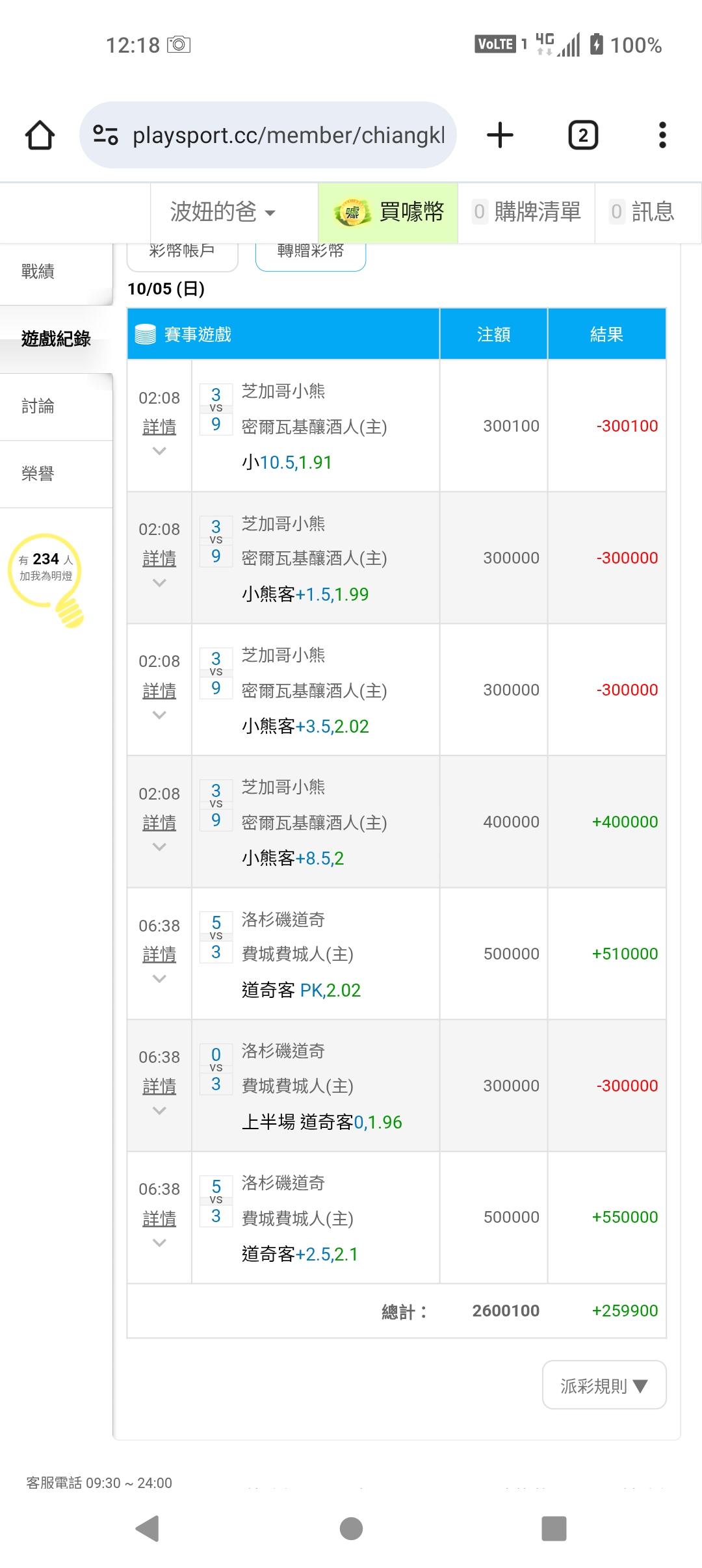Screen dimensions: 702x1568
Task: Open a new tab with plus icon
Action: [500, 135]
